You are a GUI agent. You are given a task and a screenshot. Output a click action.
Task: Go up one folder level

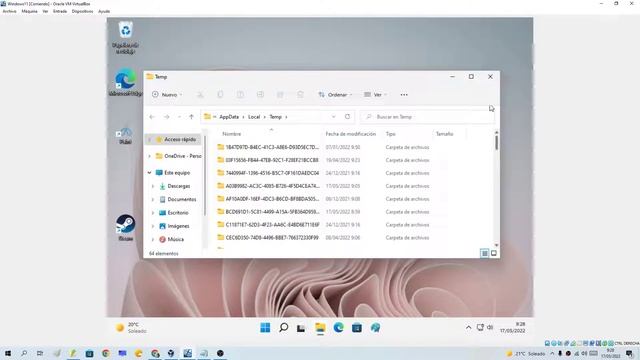pos(191,117)
